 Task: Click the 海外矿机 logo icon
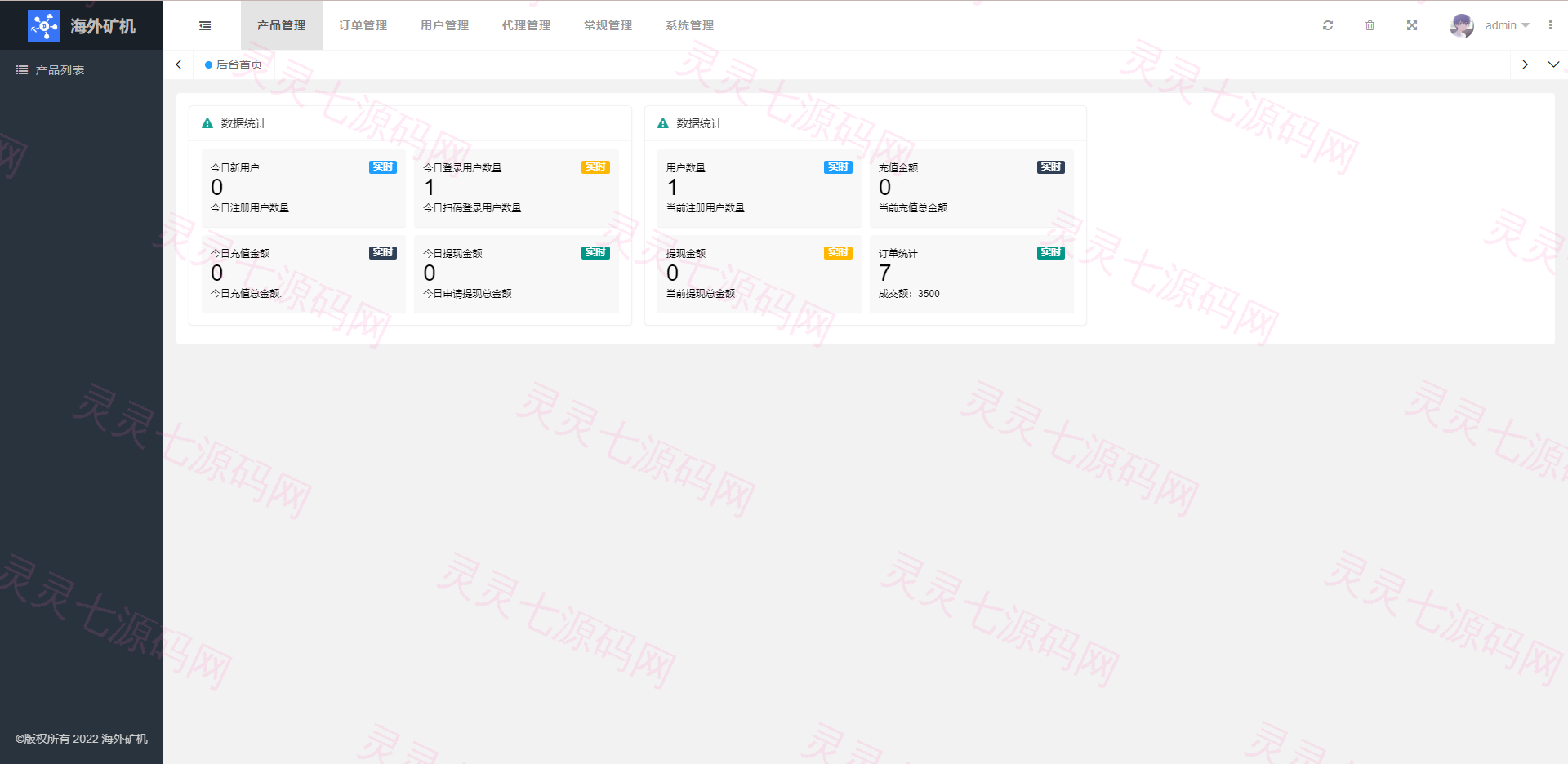tap(44, 26)
